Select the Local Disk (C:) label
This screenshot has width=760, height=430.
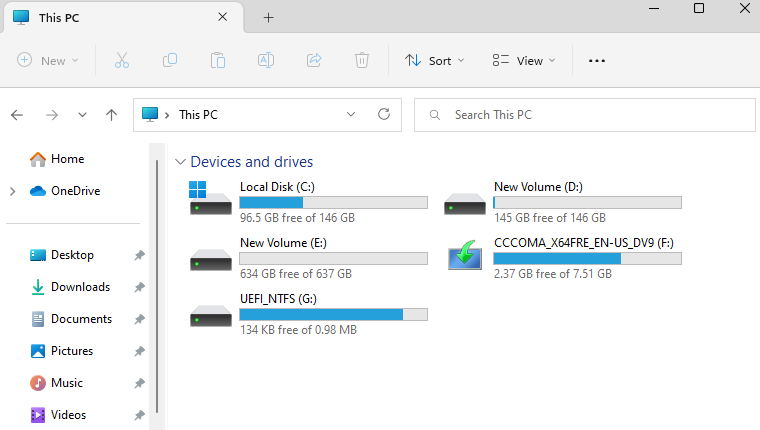[x=277, y=187]
